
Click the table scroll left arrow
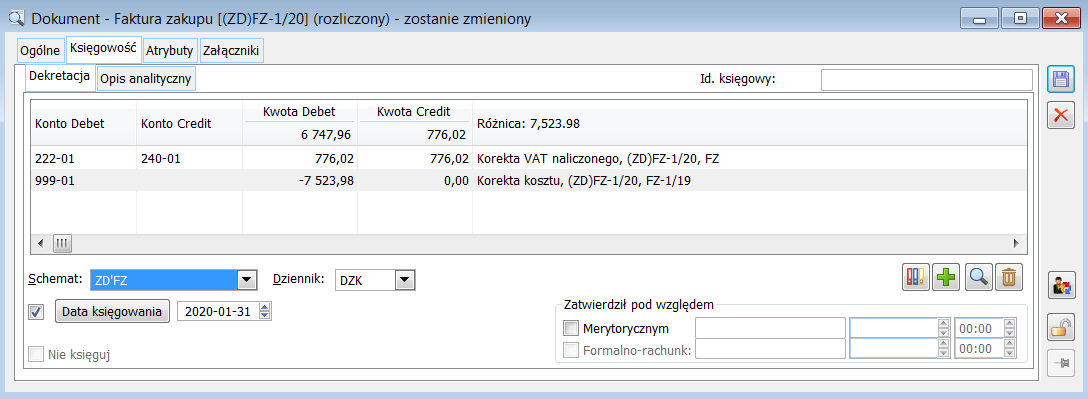tap(40, 244)
